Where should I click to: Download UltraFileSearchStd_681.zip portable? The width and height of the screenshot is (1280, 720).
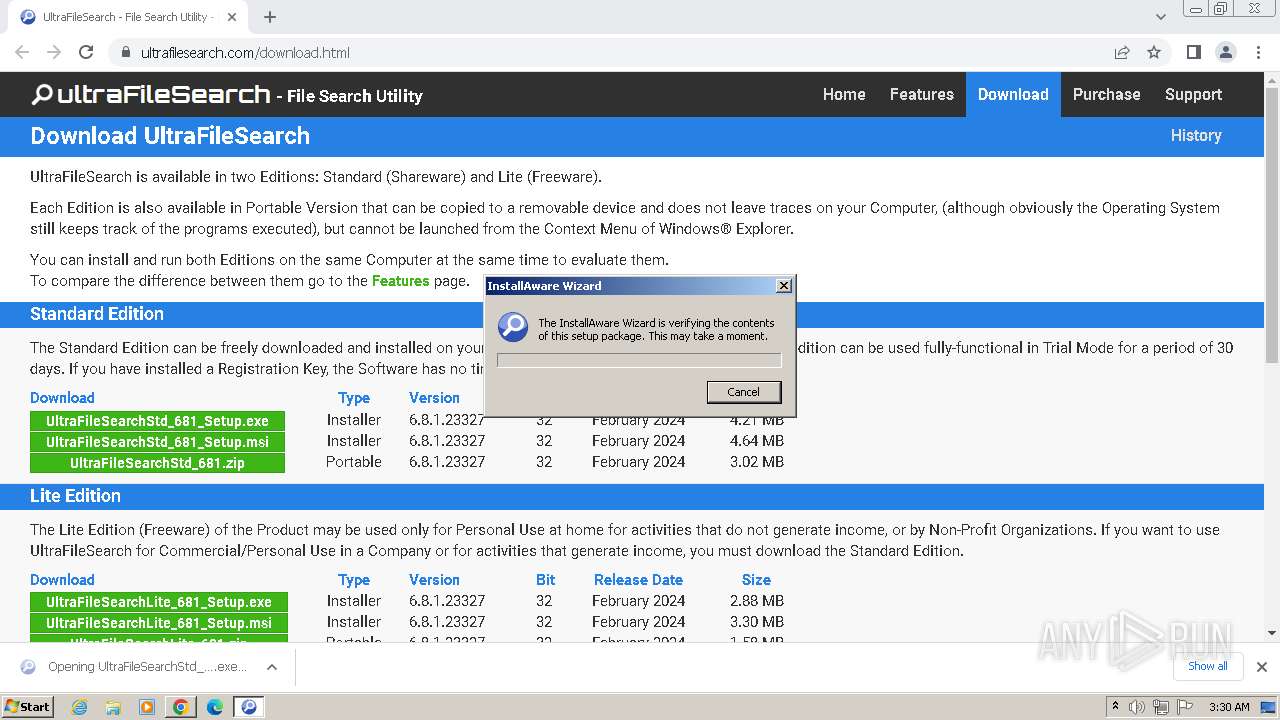157,463
